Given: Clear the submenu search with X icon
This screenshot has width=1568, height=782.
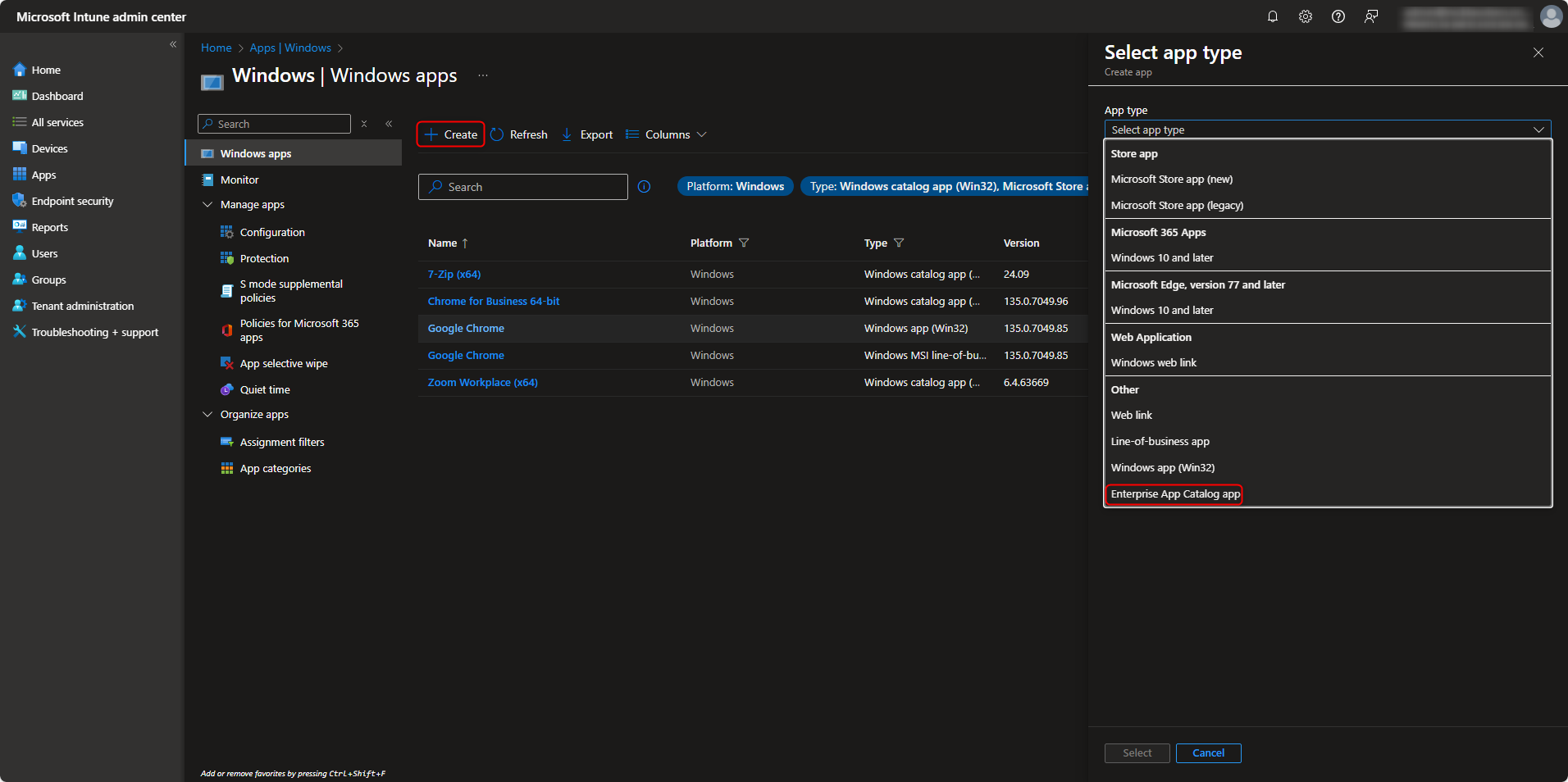Looking at the screenshot, I should click(364, 124).
